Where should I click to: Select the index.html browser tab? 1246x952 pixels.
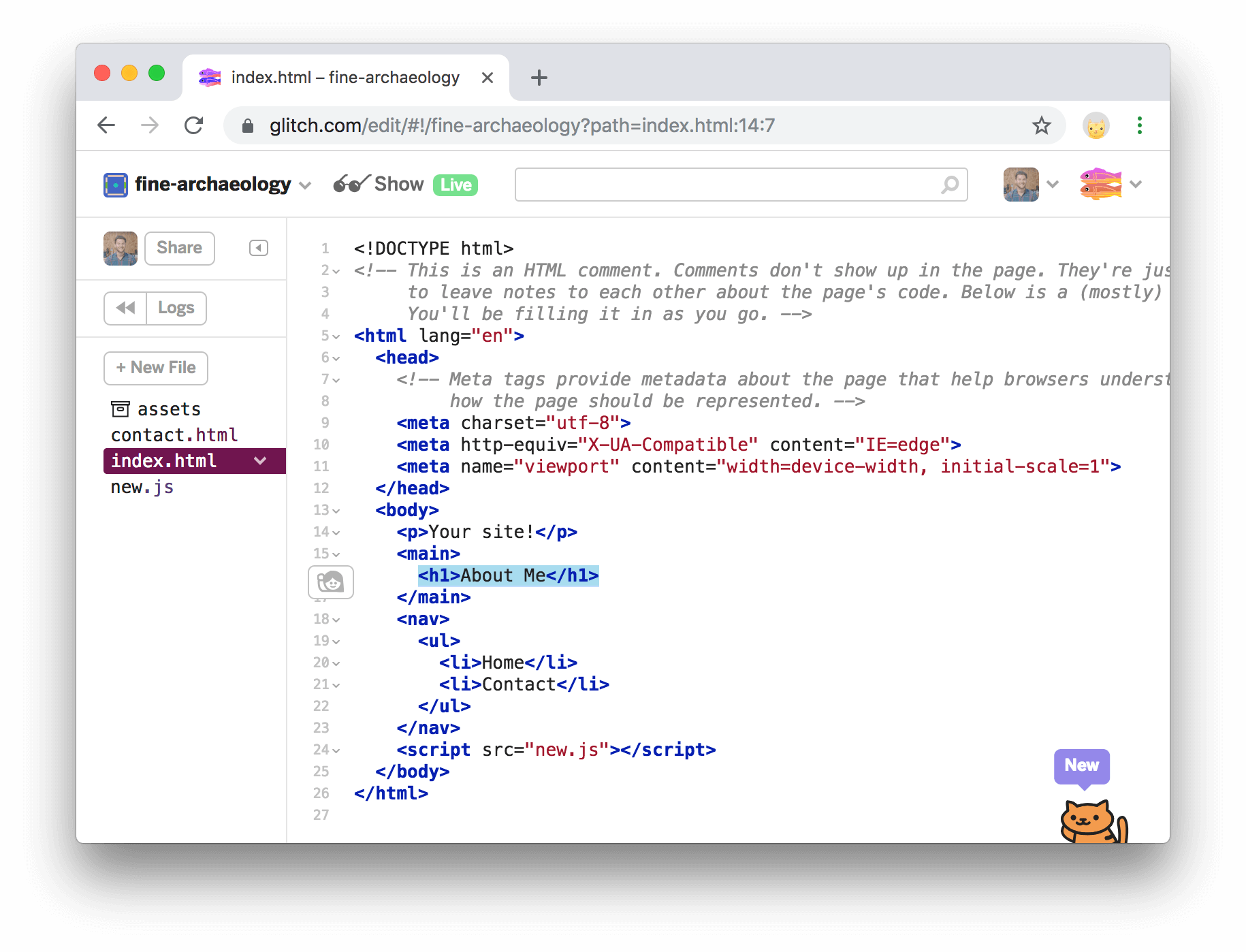click(345, 78)
